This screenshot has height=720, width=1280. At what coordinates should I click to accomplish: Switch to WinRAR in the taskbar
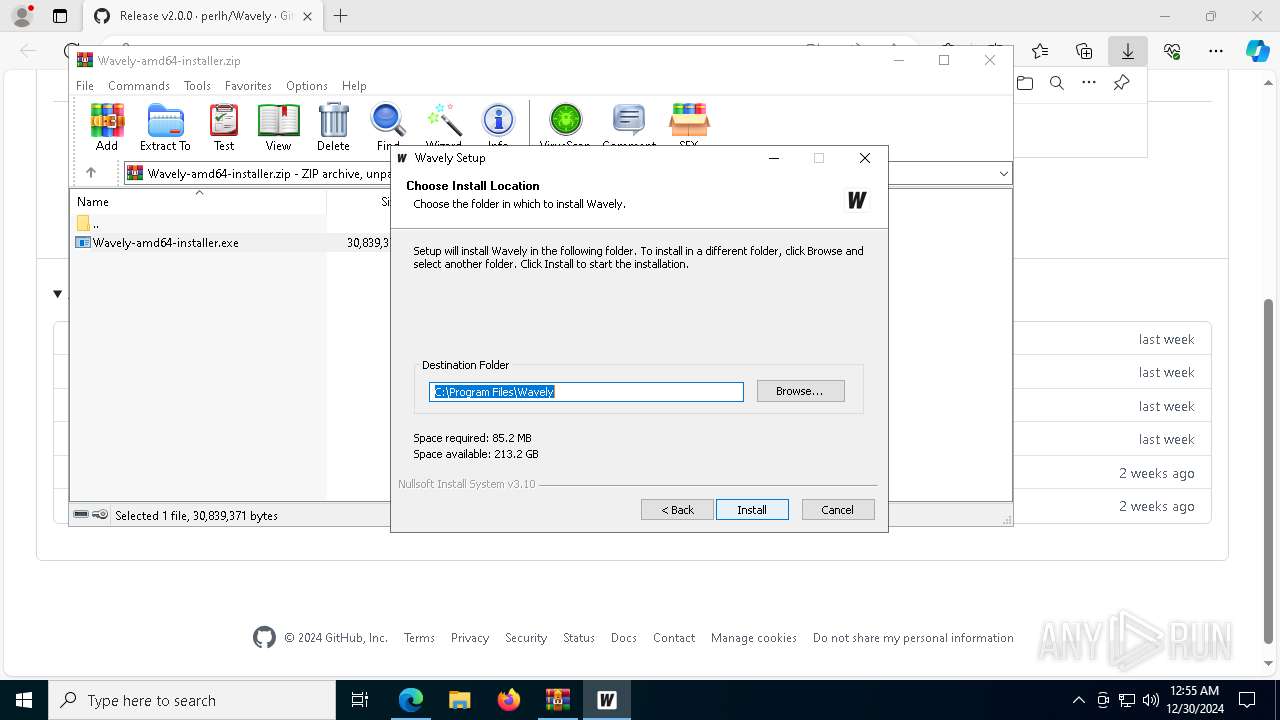coord(558,700)
